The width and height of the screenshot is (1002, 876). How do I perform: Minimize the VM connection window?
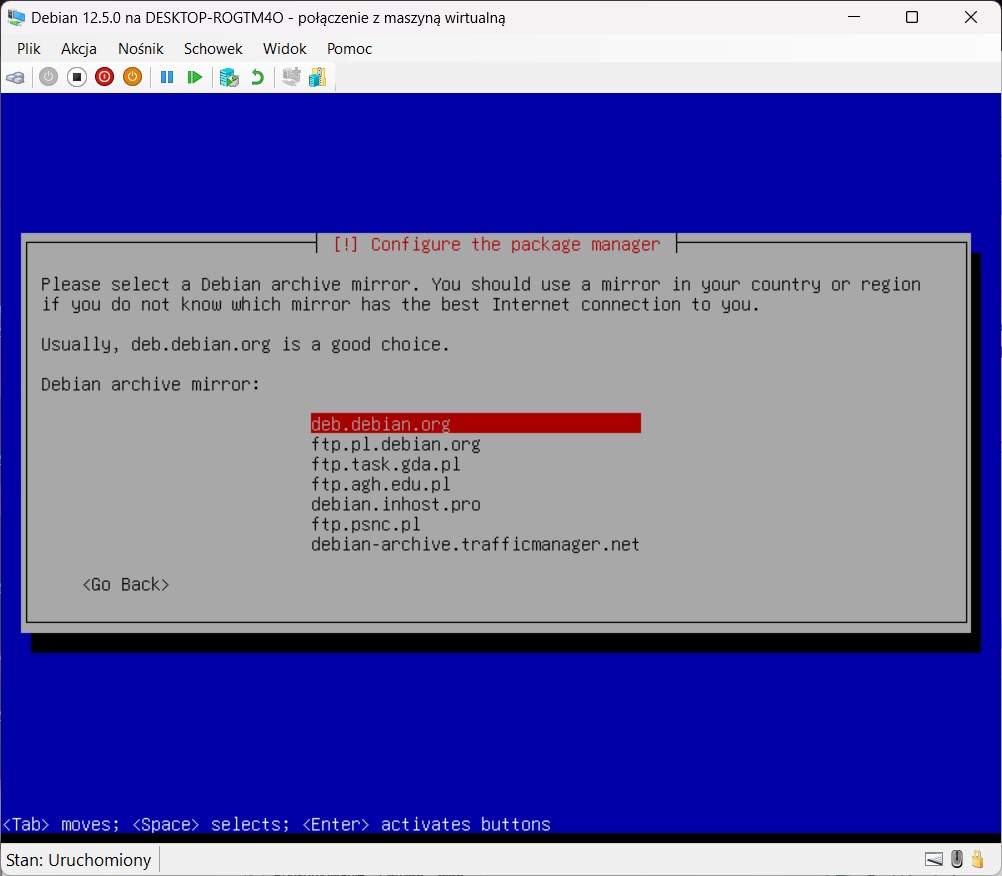854,17
